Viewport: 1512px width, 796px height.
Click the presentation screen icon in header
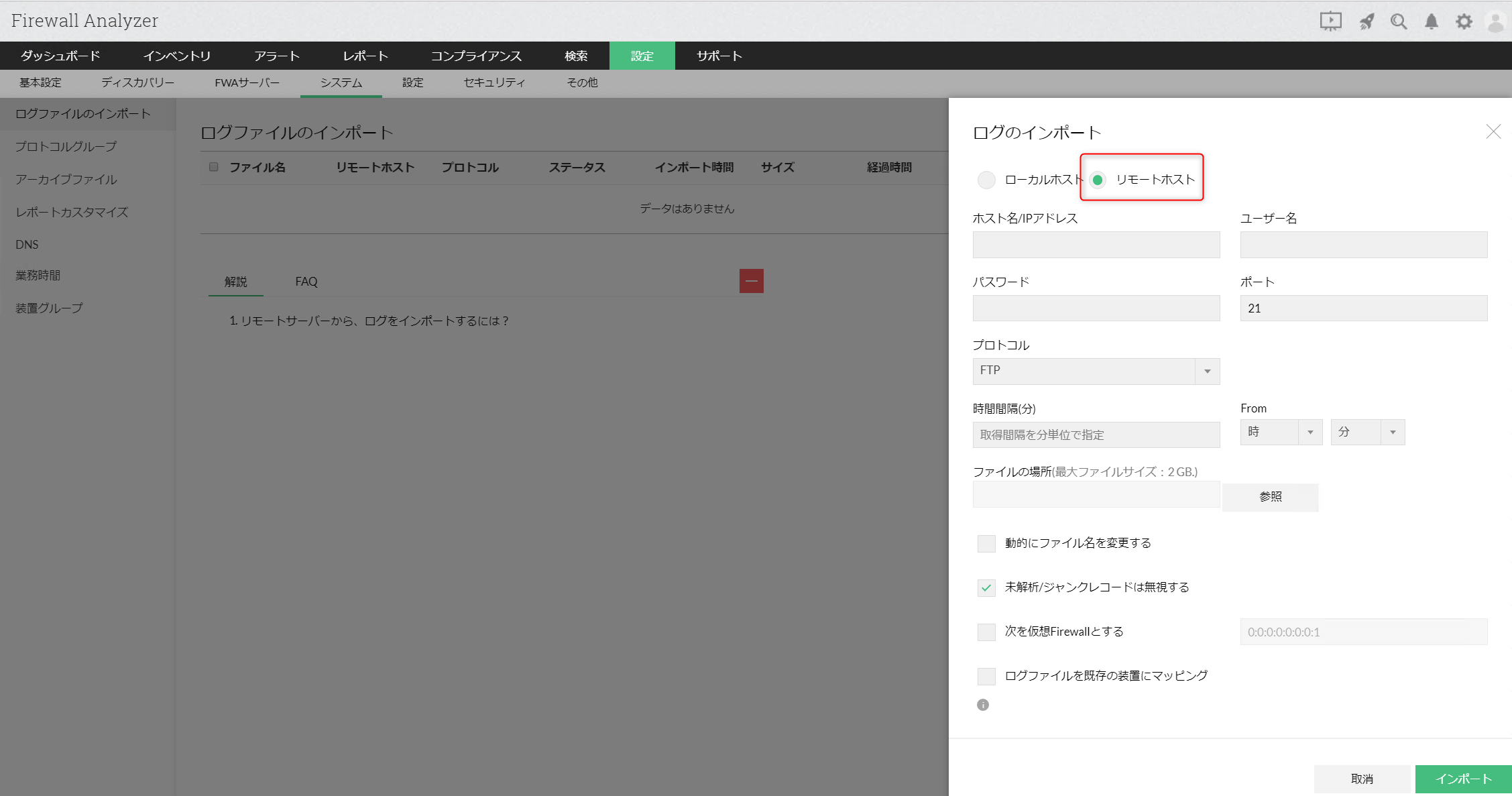[1330, 21]
